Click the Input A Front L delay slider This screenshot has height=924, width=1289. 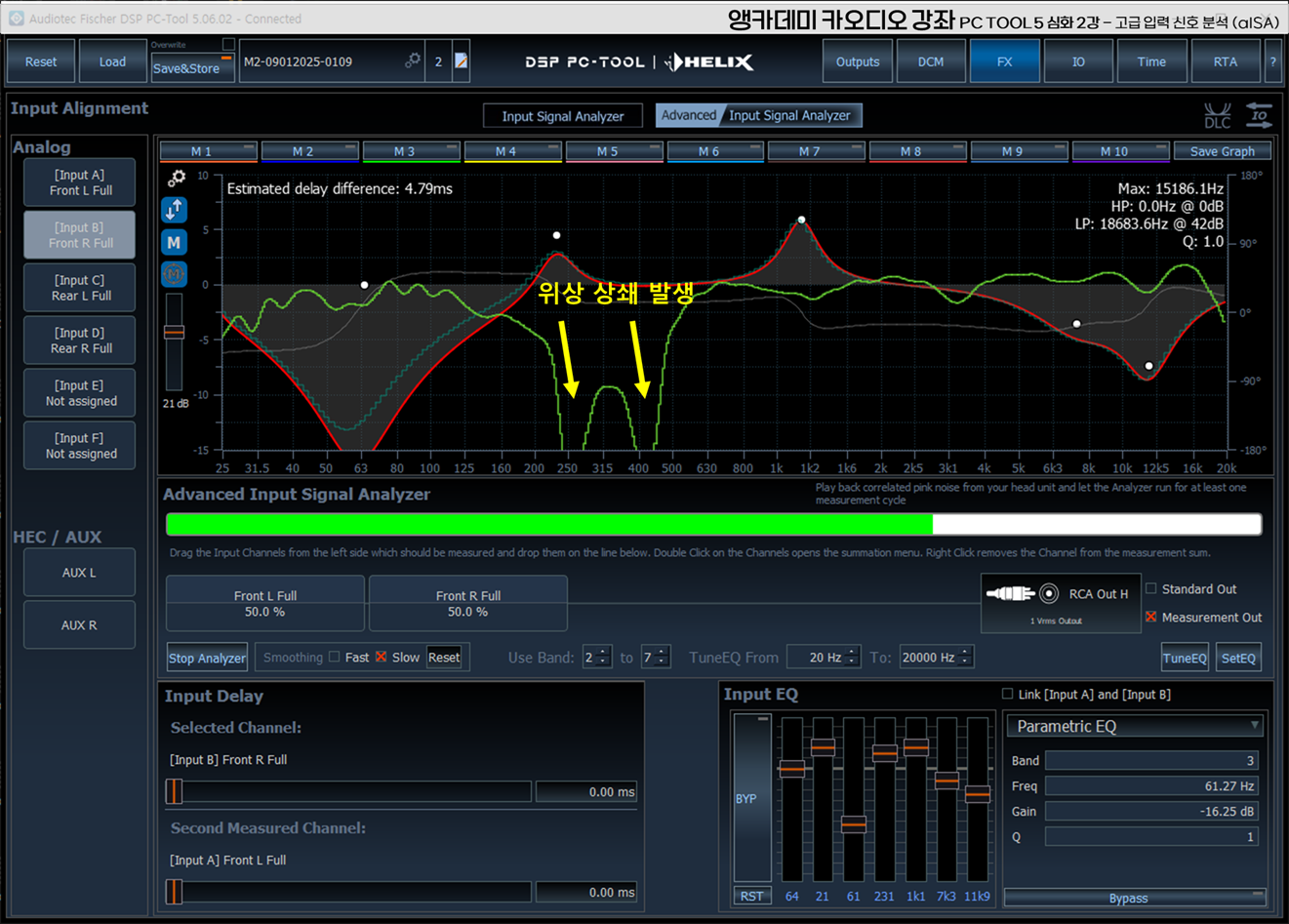348,892
